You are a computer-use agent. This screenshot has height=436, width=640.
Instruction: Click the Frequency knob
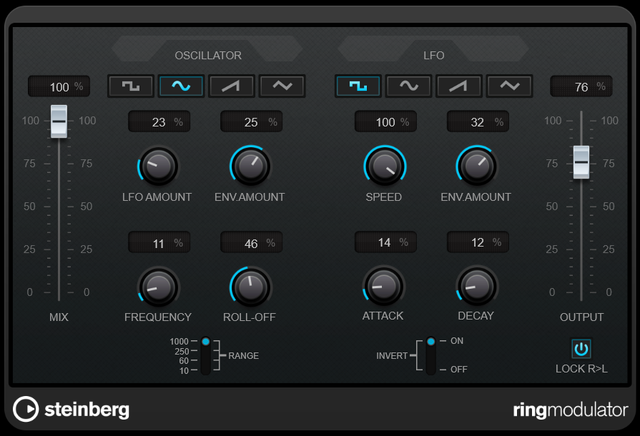(159, 287)
